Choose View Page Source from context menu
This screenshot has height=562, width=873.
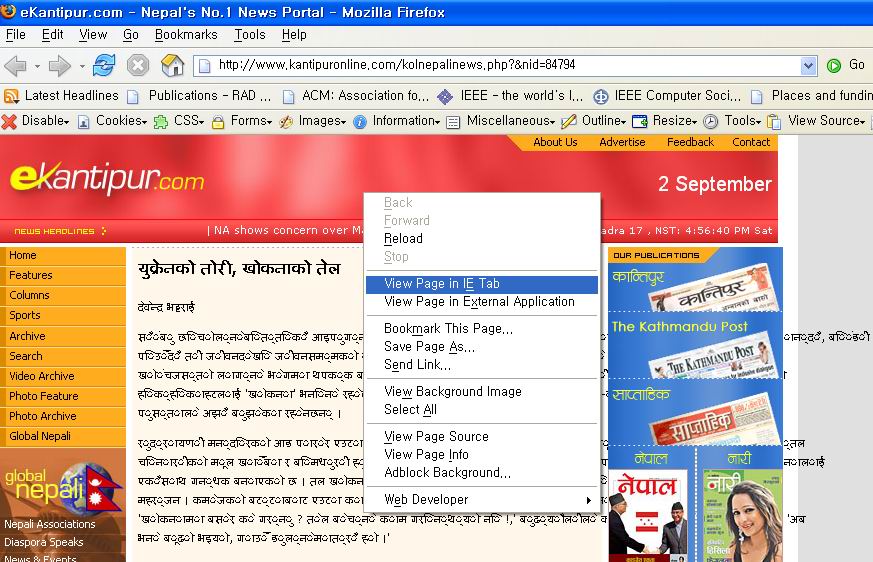(436, 437)
